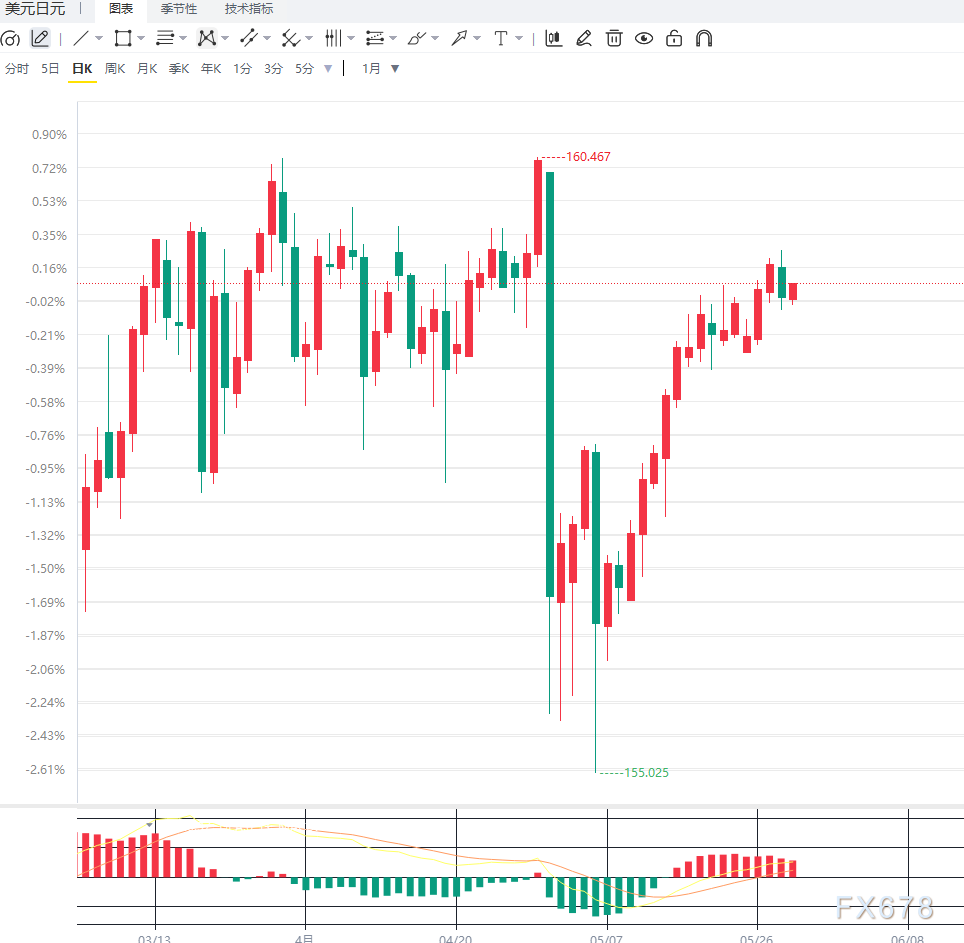
Task: Toggle the lock drawings icon
Action: pyautogui.click(x=674, y=38)
